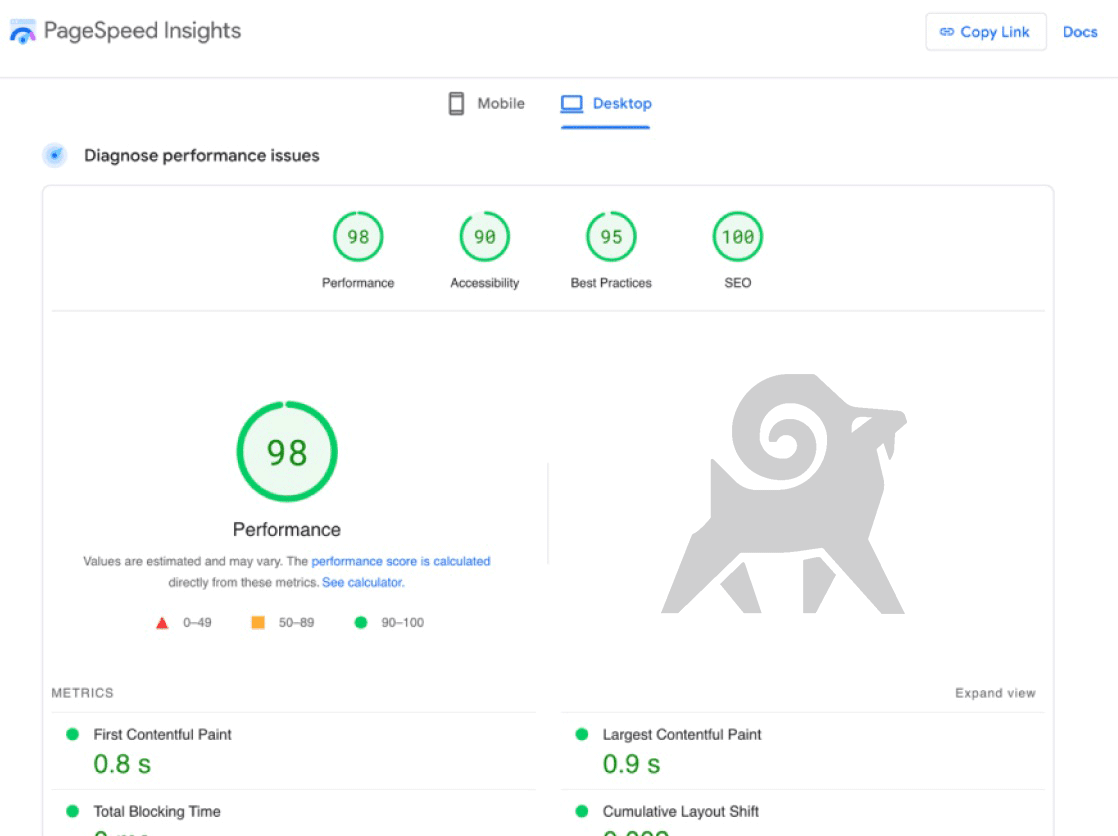Click the Best Practices category label
Viewport: 1118px width, 836px height.
click(x=611, y=283)
